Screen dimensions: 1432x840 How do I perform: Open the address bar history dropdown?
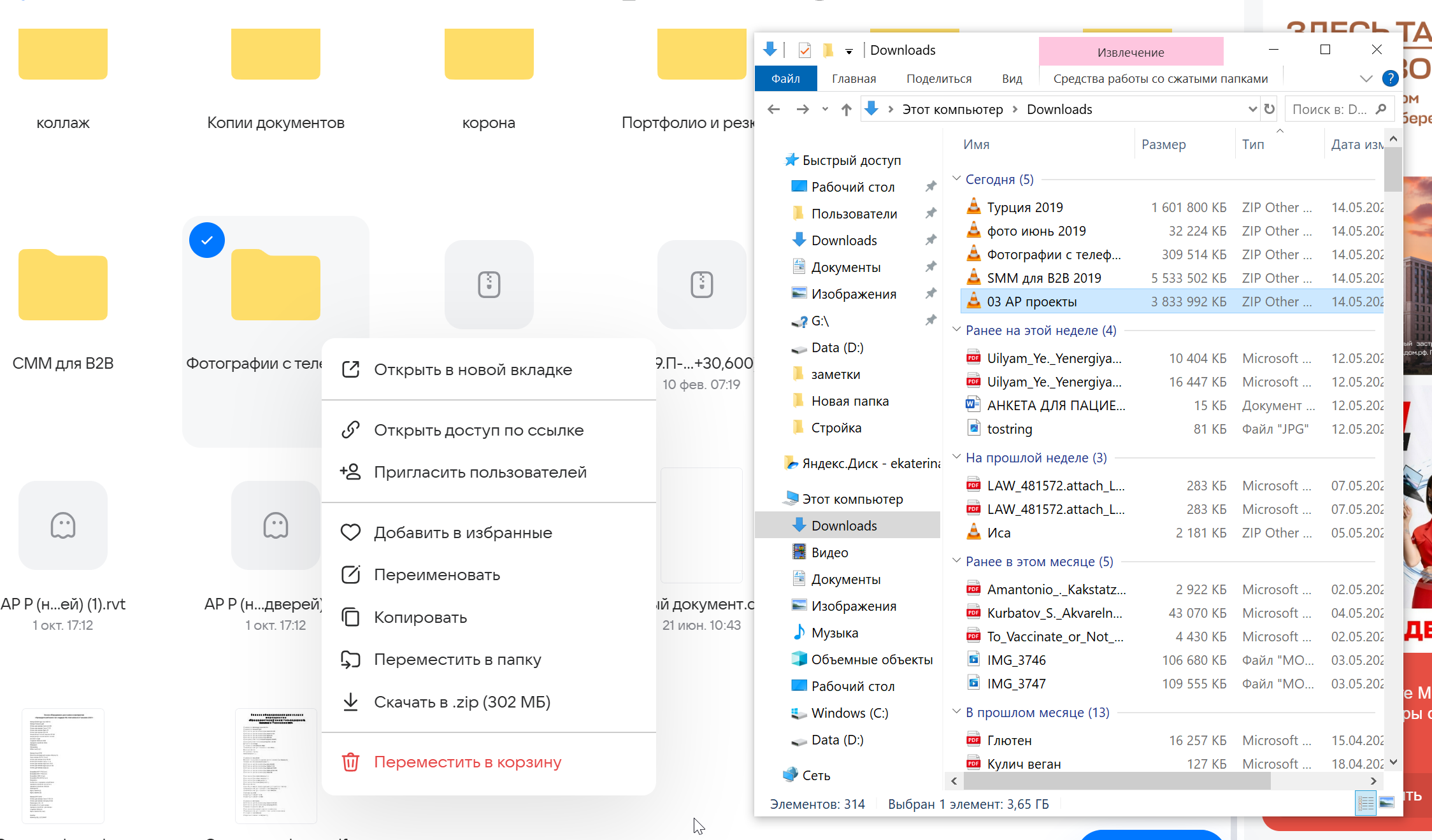1252,109
